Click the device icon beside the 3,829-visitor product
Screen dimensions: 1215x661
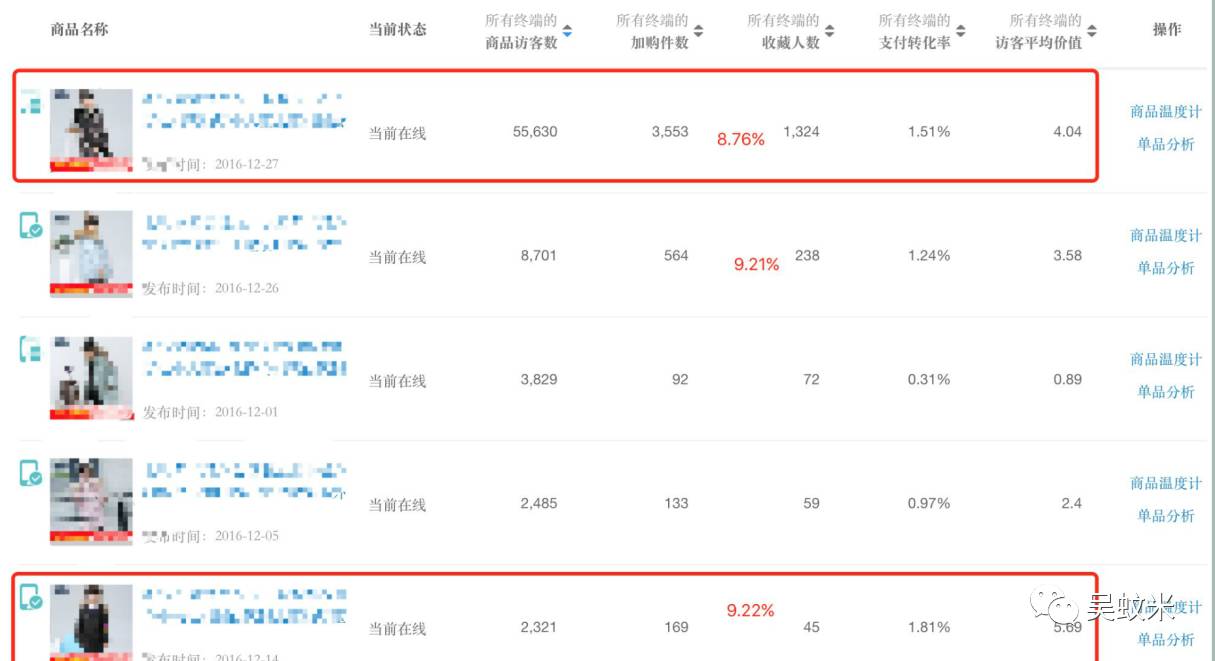[31, 349]
